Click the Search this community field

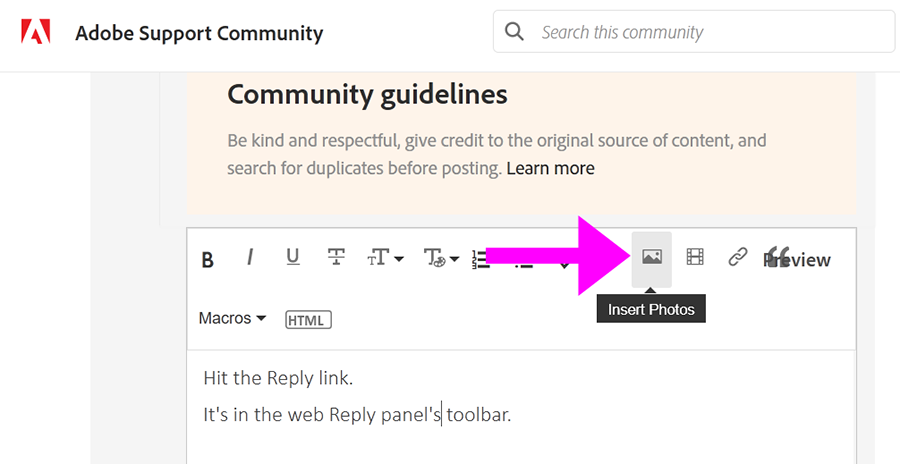[710, 32]
